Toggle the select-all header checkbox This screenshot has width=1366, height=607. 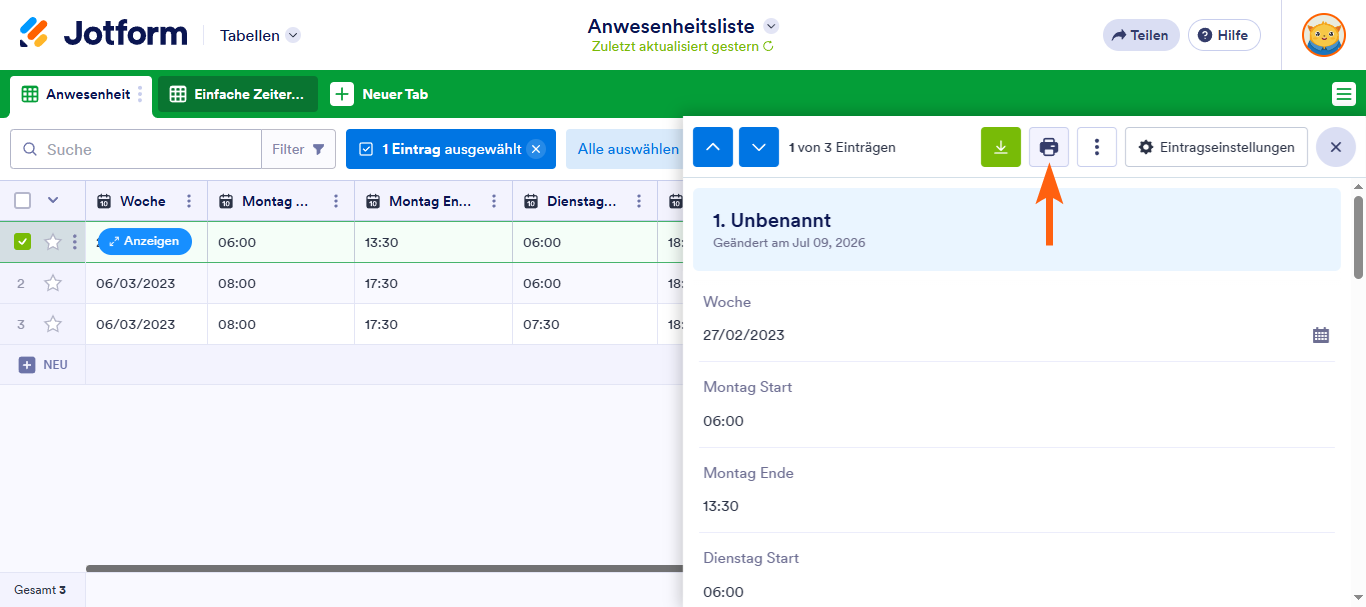[23, 200]
